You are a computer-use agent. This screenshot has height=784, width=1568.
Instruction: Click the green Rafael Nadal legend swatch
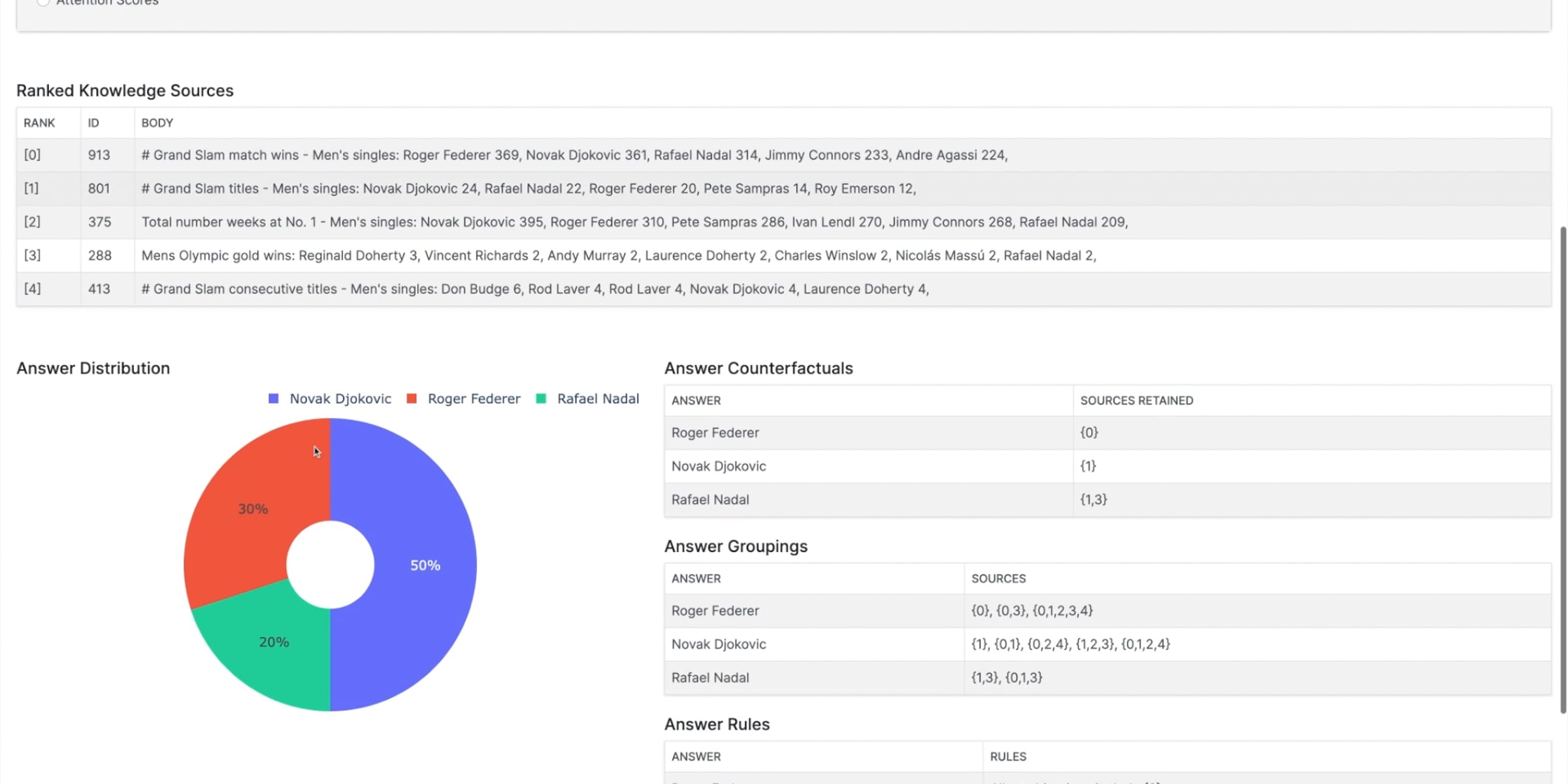click(541, 399)
